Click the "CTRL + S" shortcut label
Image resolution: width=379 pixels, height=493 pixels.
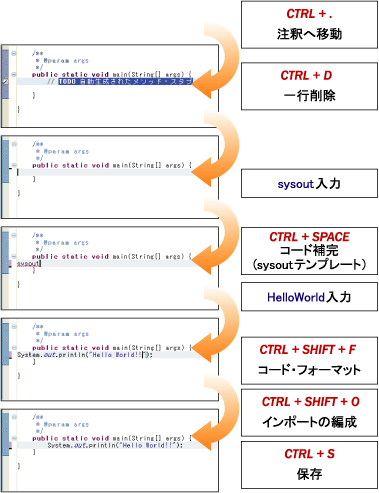click(309, 454)
